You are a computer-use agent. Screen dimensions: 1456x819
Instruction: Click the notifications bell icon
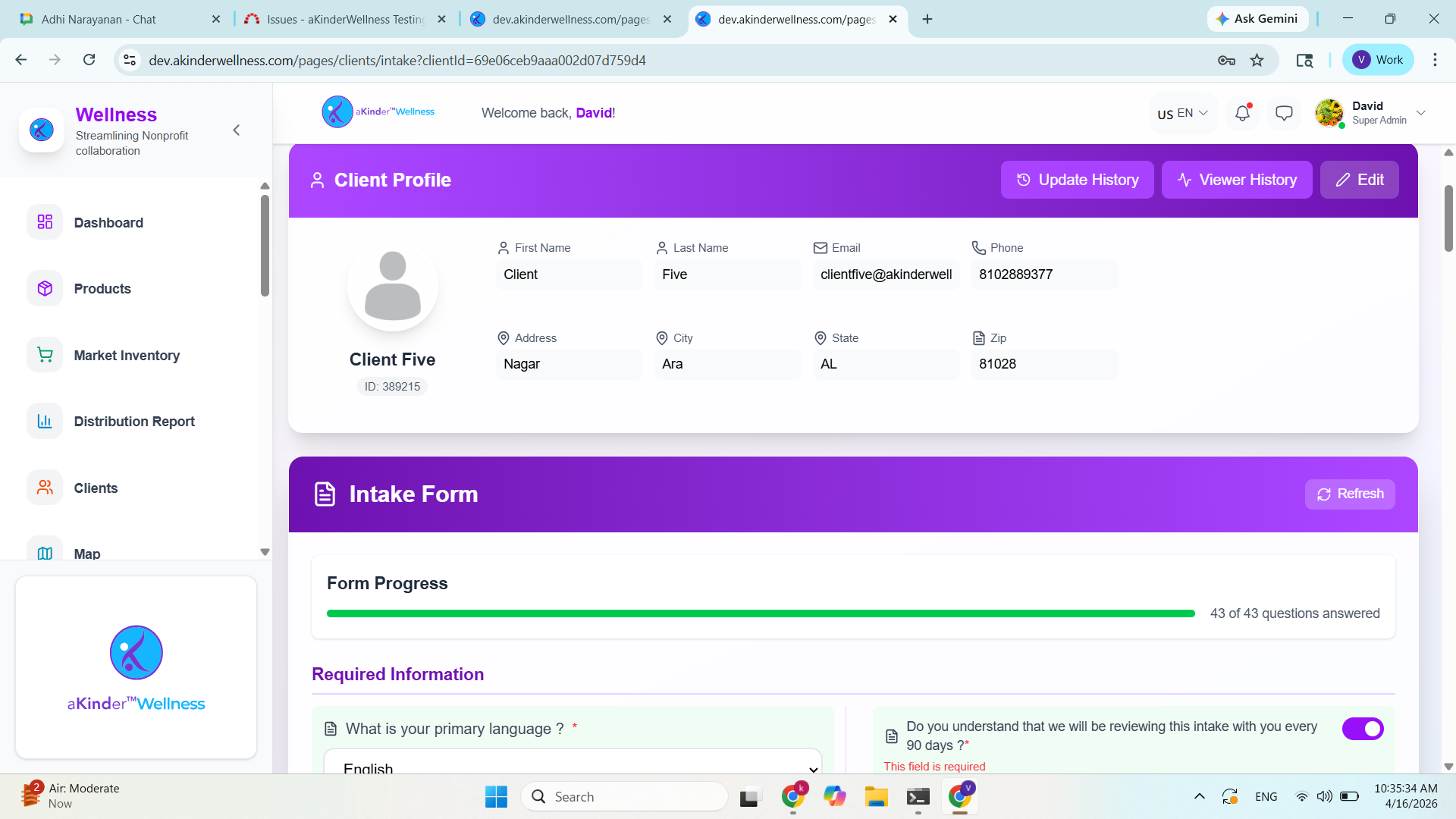pos(1242,113)
